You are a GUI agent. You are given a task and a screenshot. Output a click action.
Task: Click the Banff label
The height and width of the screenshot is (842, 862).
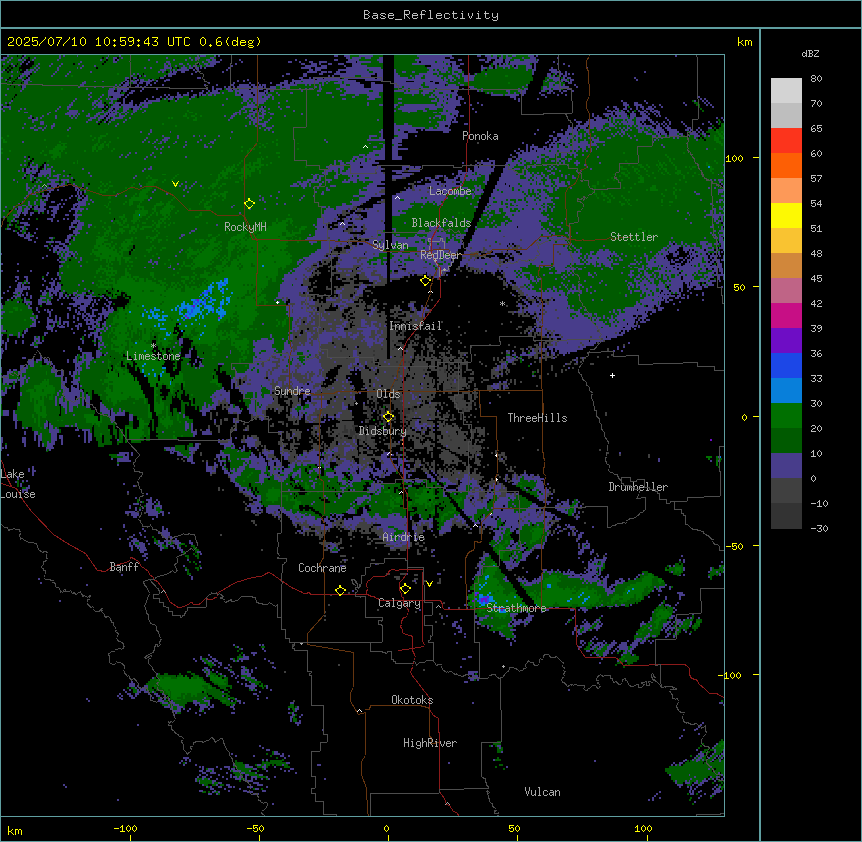coord(124,567)
